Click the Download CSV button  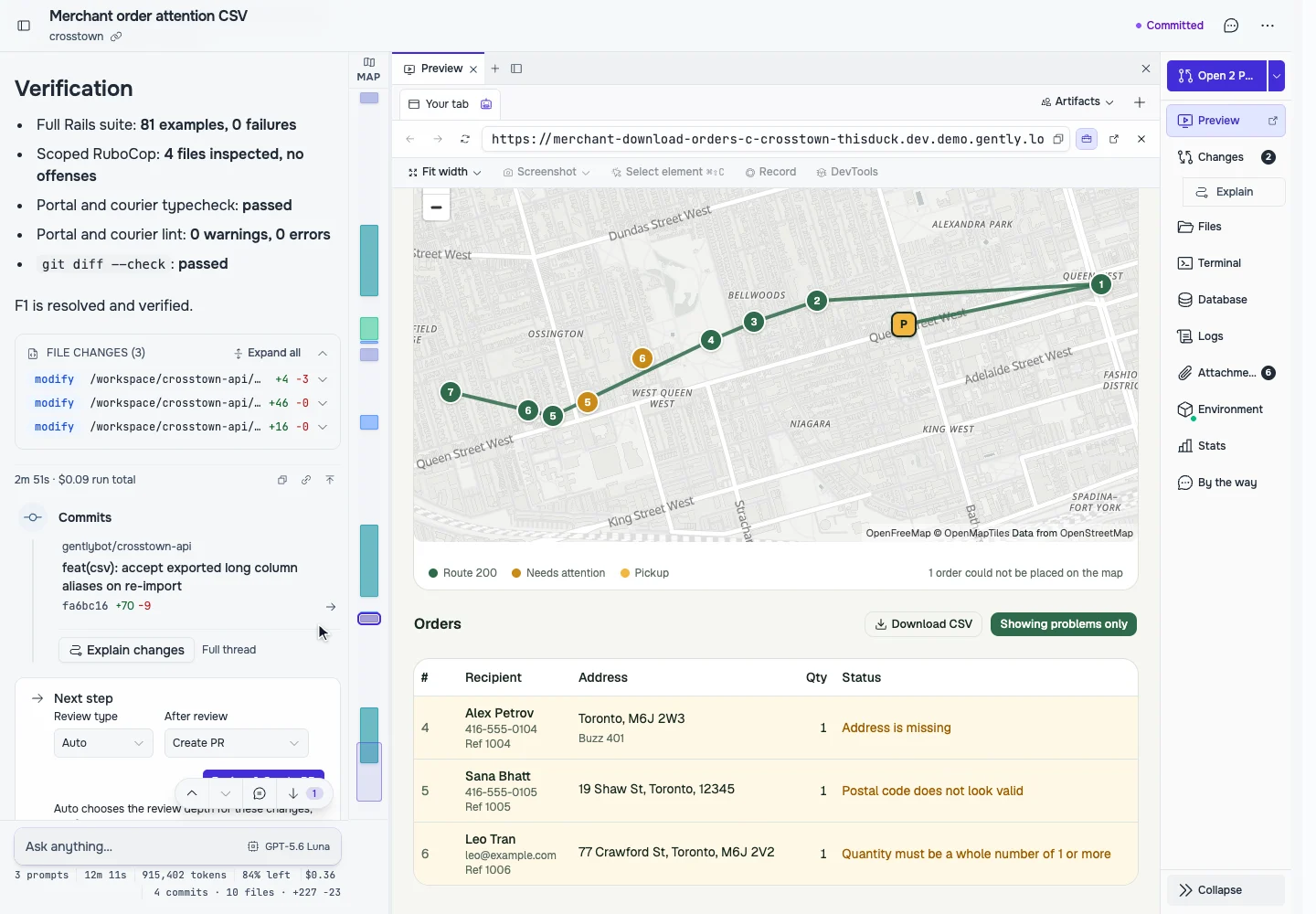(x=923, y=624)
